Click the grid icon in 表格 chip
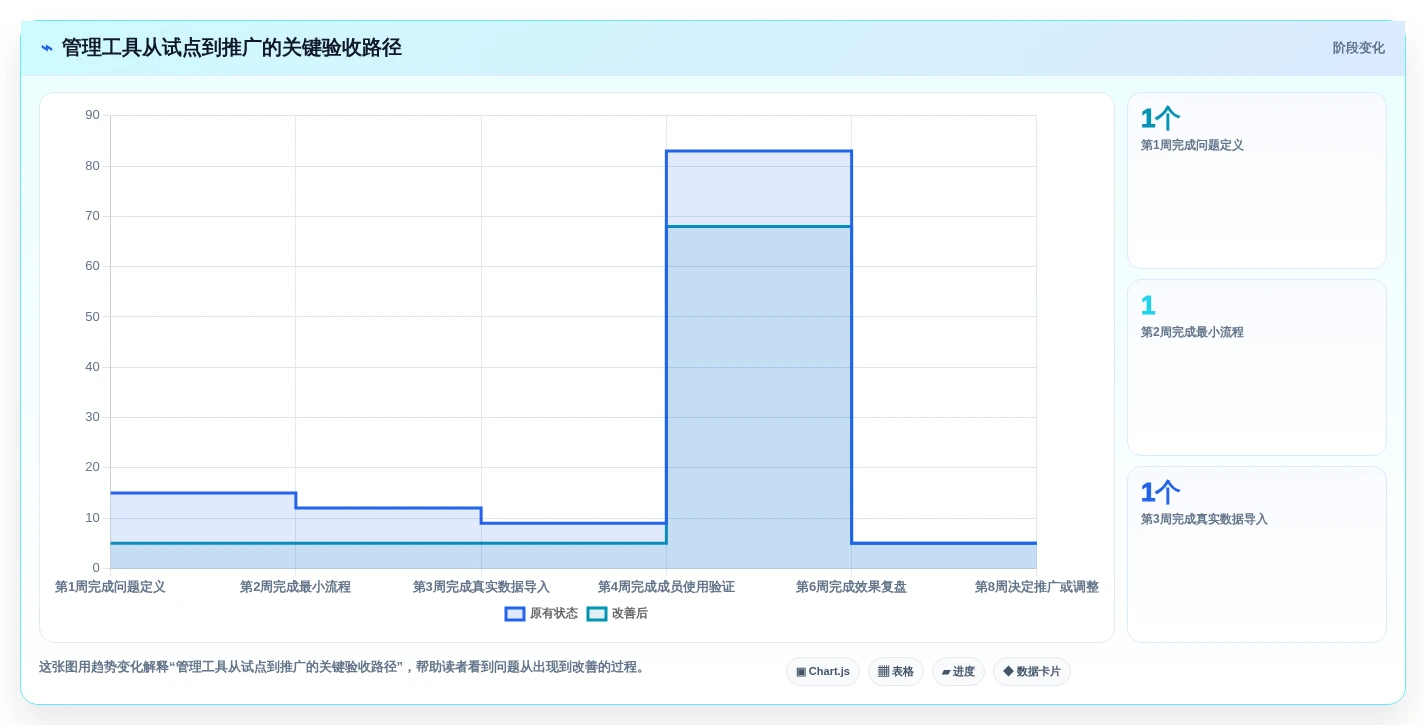This screenshot has height=725, width=1426. 883,672
